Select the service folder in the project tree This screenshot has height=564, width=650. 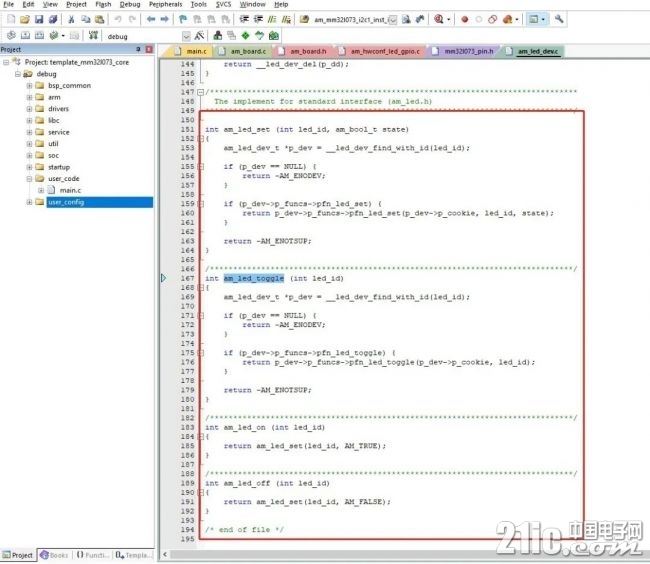tap(58, 132)
